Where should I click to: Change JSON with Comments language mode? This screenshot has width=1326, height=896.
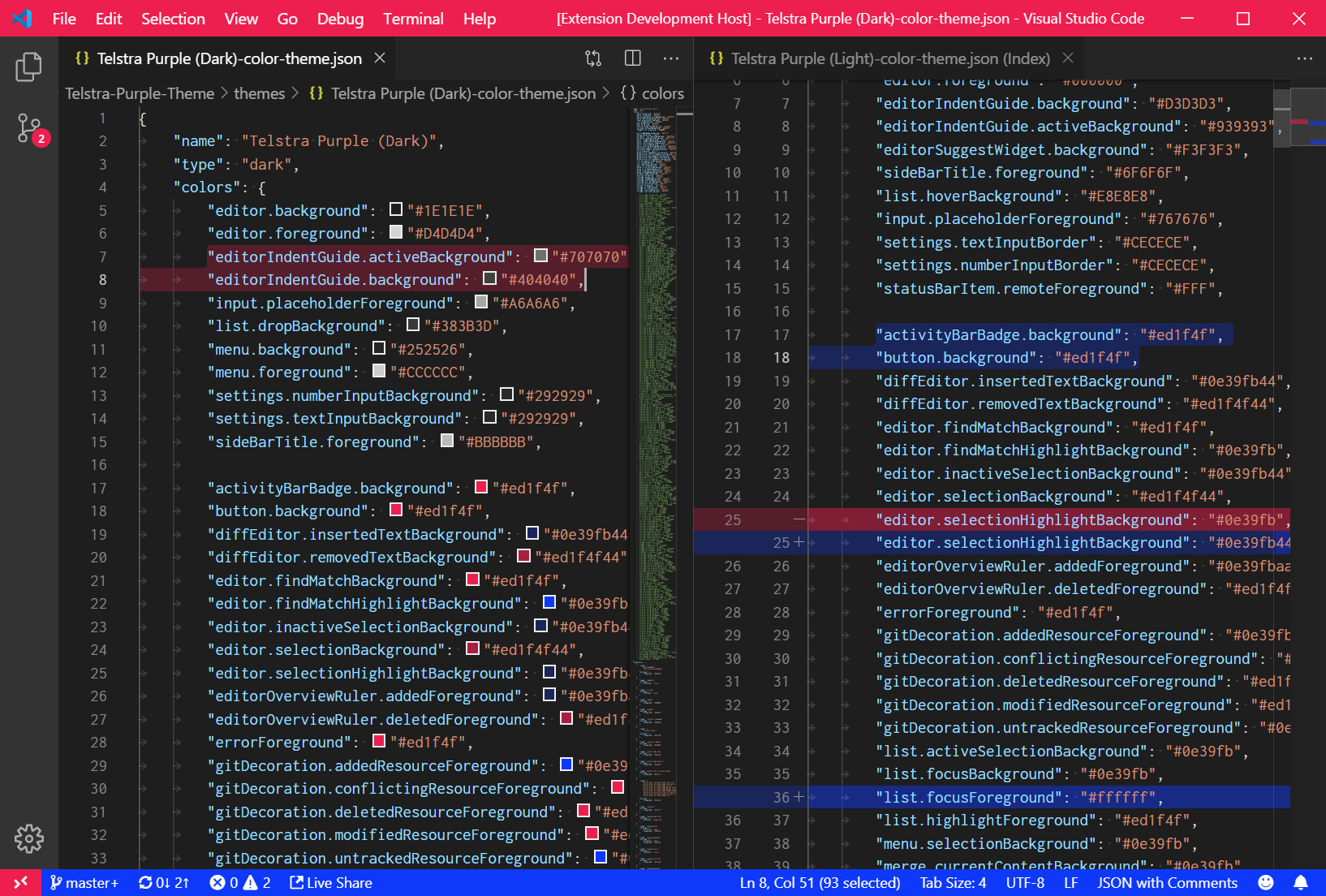coord(1167,883)
